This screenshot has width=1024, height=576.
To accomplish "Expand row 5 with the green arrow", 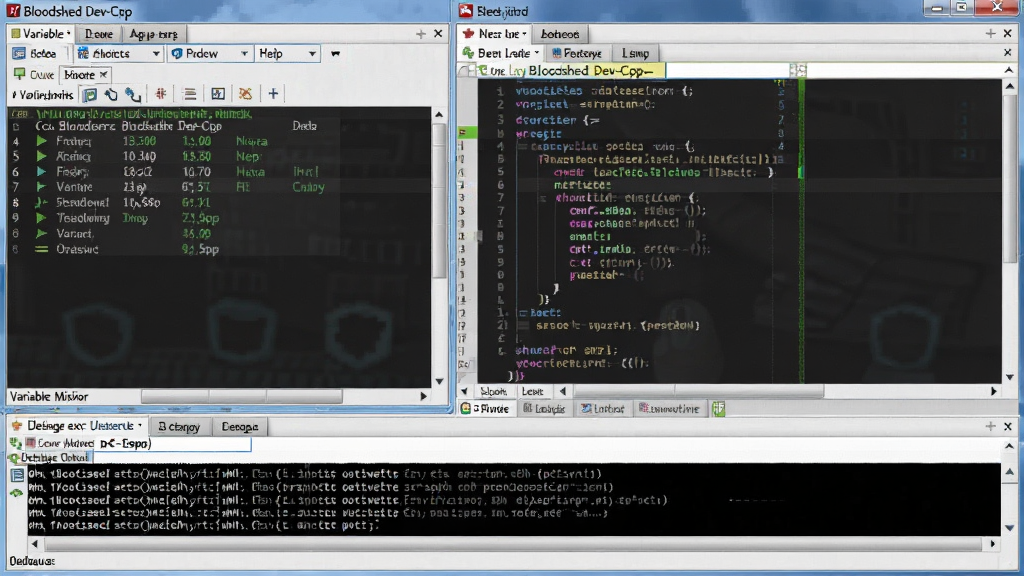I will [41, 156].
